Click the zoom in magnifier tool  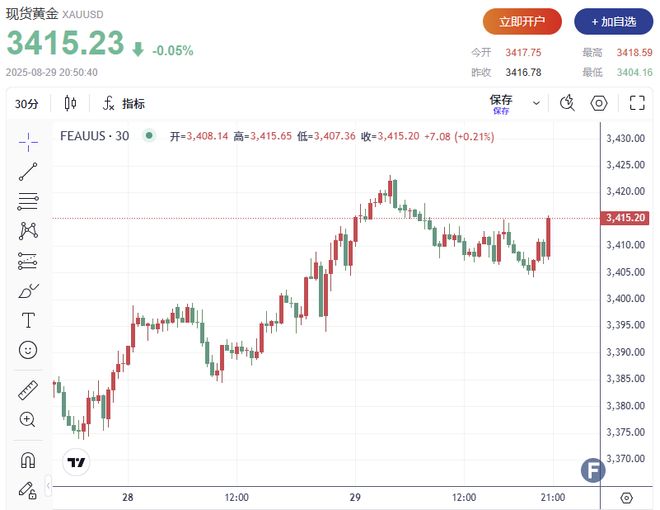point(28,420)
